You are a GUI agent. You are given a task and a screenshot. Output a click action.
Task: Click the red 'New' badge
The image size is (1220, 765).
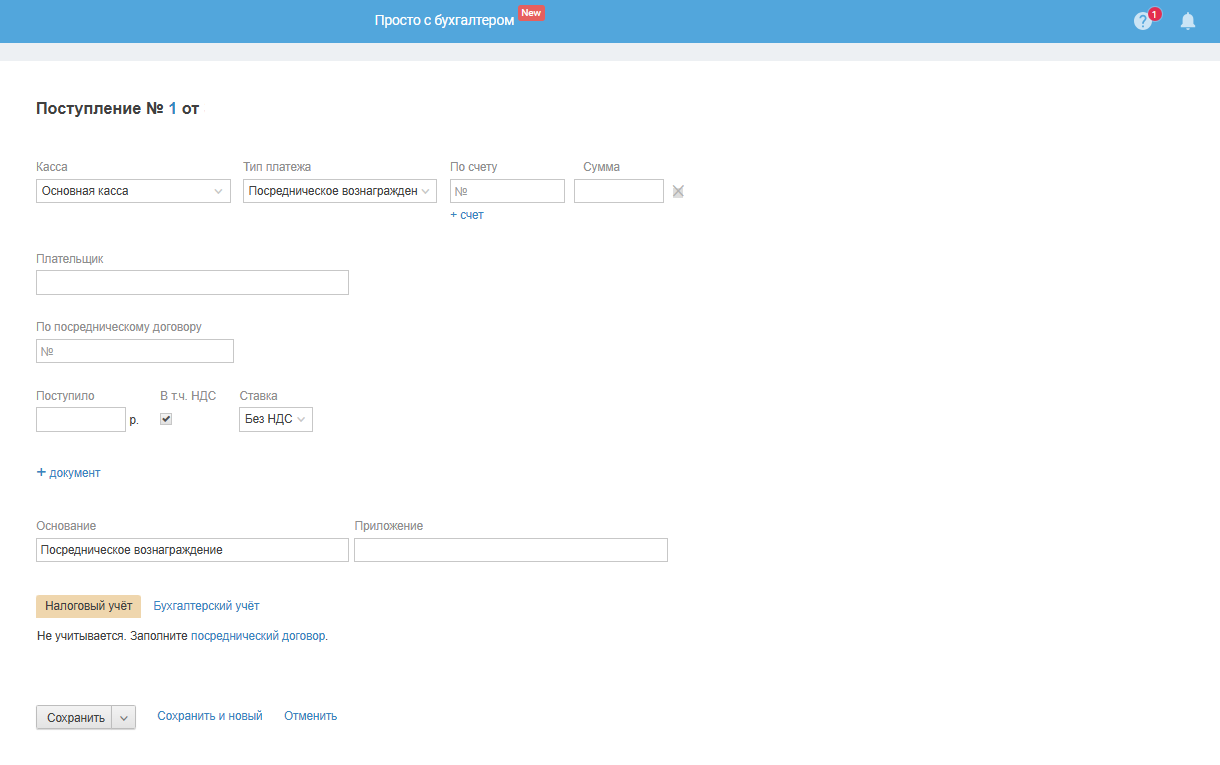pyautogui.click(x=531, y=13)
